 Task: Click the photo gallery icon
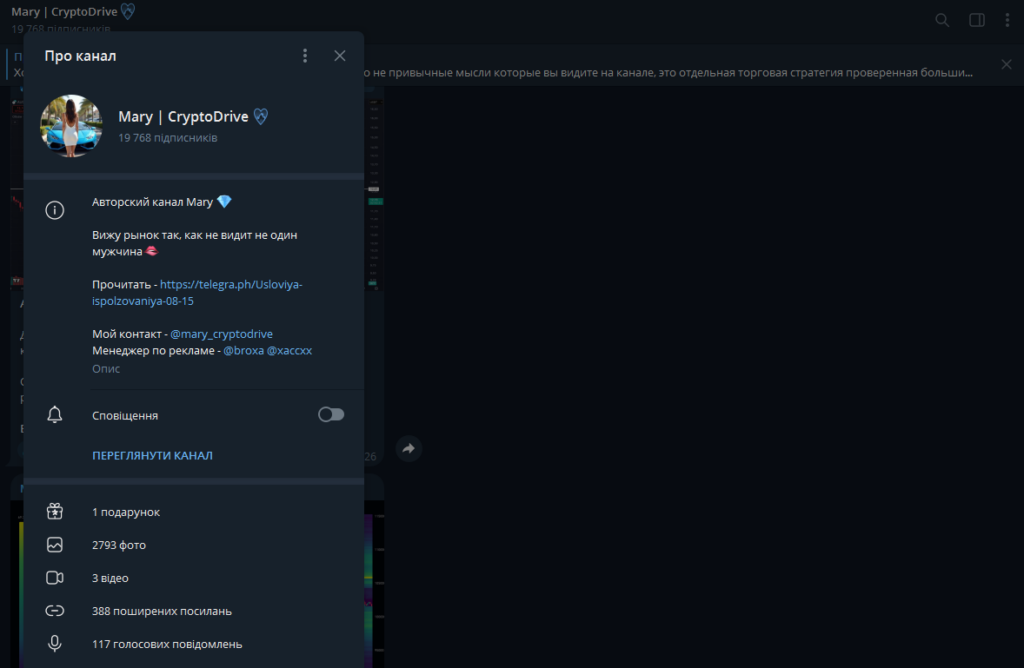pyautogui.click(x=55, y=545)
